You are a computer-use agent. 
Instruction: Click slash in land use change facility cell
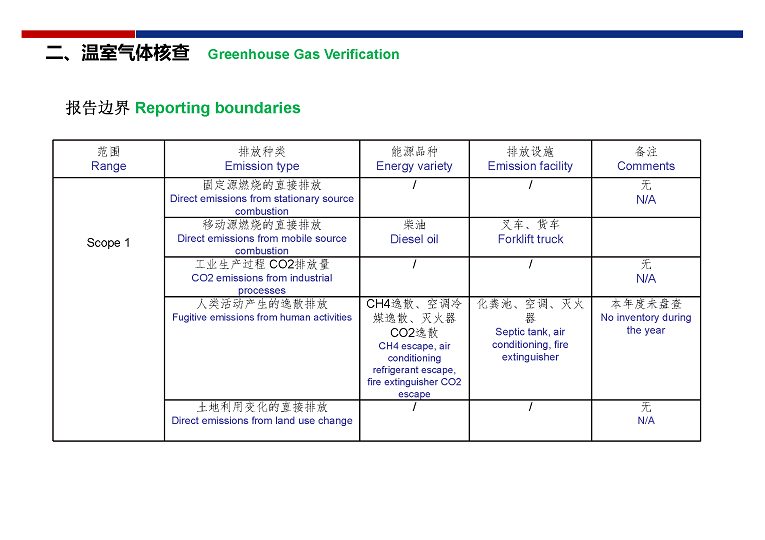(530, 407)
